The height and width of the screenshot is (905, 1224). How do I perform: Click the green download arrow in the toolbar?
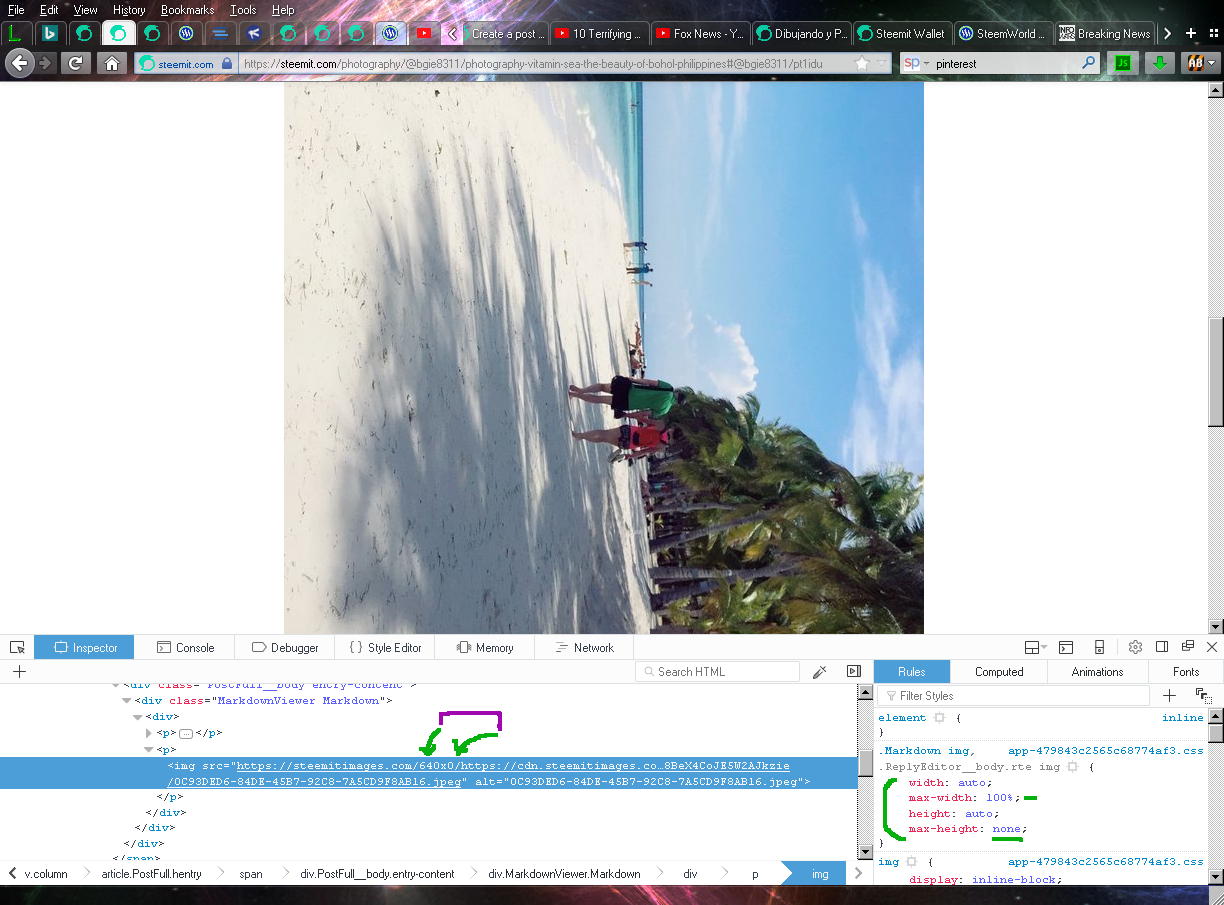1159,62
